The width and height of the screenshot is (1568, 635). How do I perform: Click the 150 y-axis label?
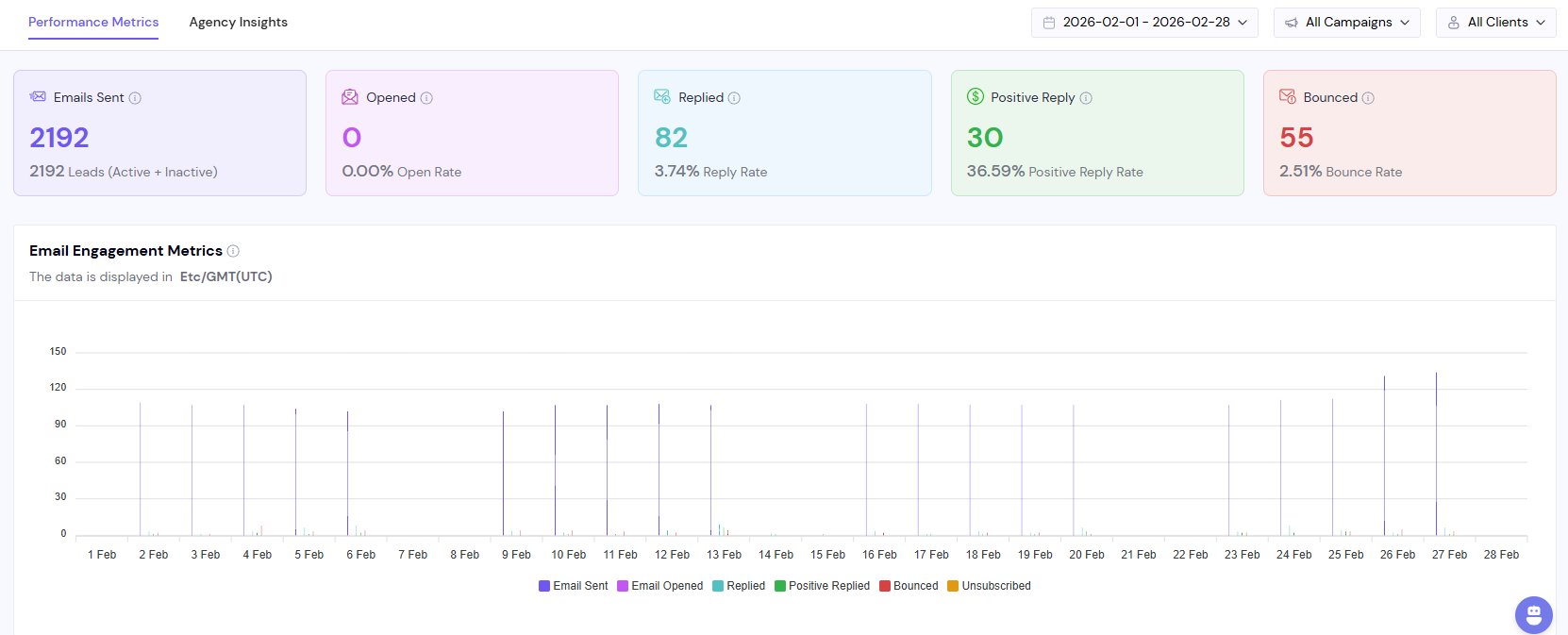click(x=58, y=352)
